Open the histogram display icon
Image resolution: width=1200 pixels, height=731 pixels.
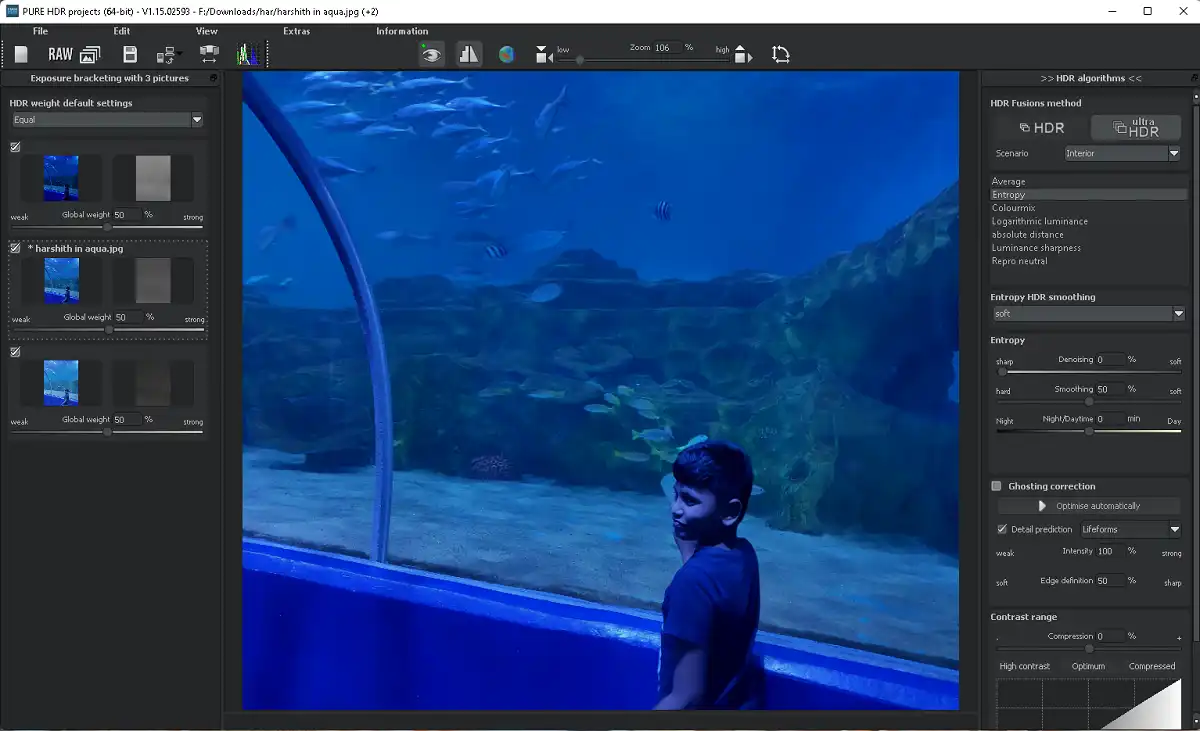(x=247, y=55)
